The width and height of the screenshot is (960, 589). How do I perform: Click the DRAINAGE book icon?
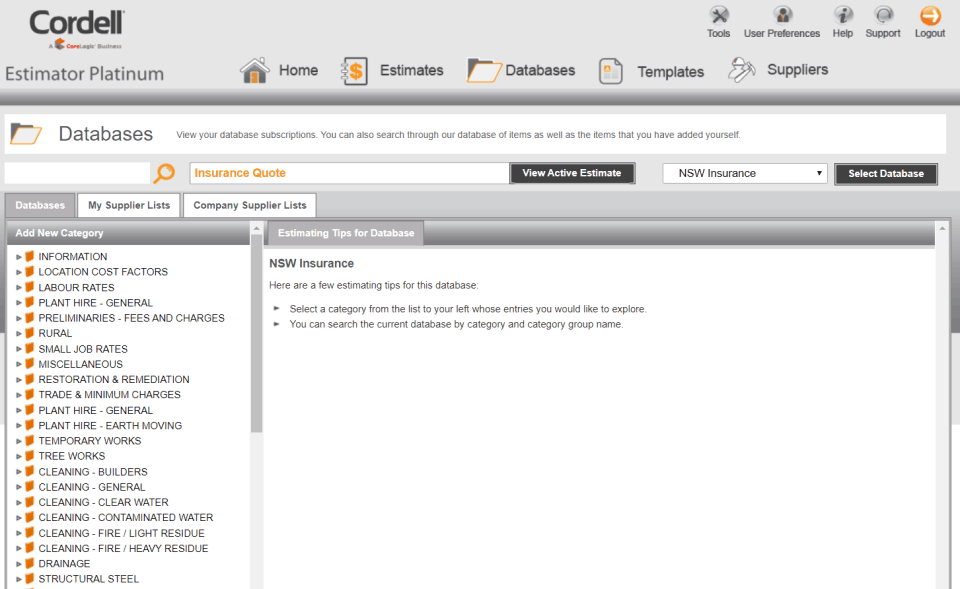pos(29,563)
